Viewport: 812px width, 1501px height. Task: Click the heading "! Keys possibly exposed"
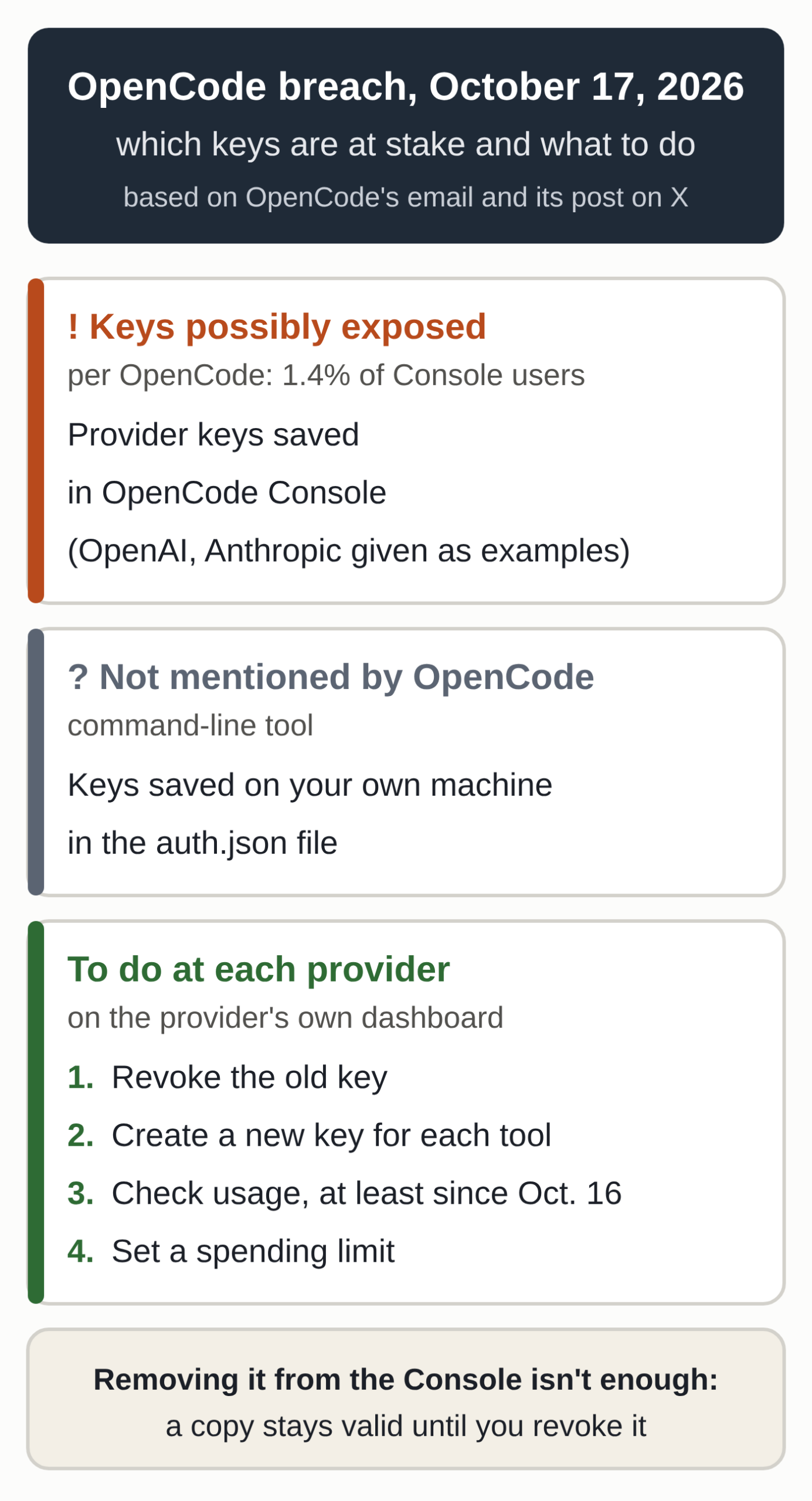[277, 326]
